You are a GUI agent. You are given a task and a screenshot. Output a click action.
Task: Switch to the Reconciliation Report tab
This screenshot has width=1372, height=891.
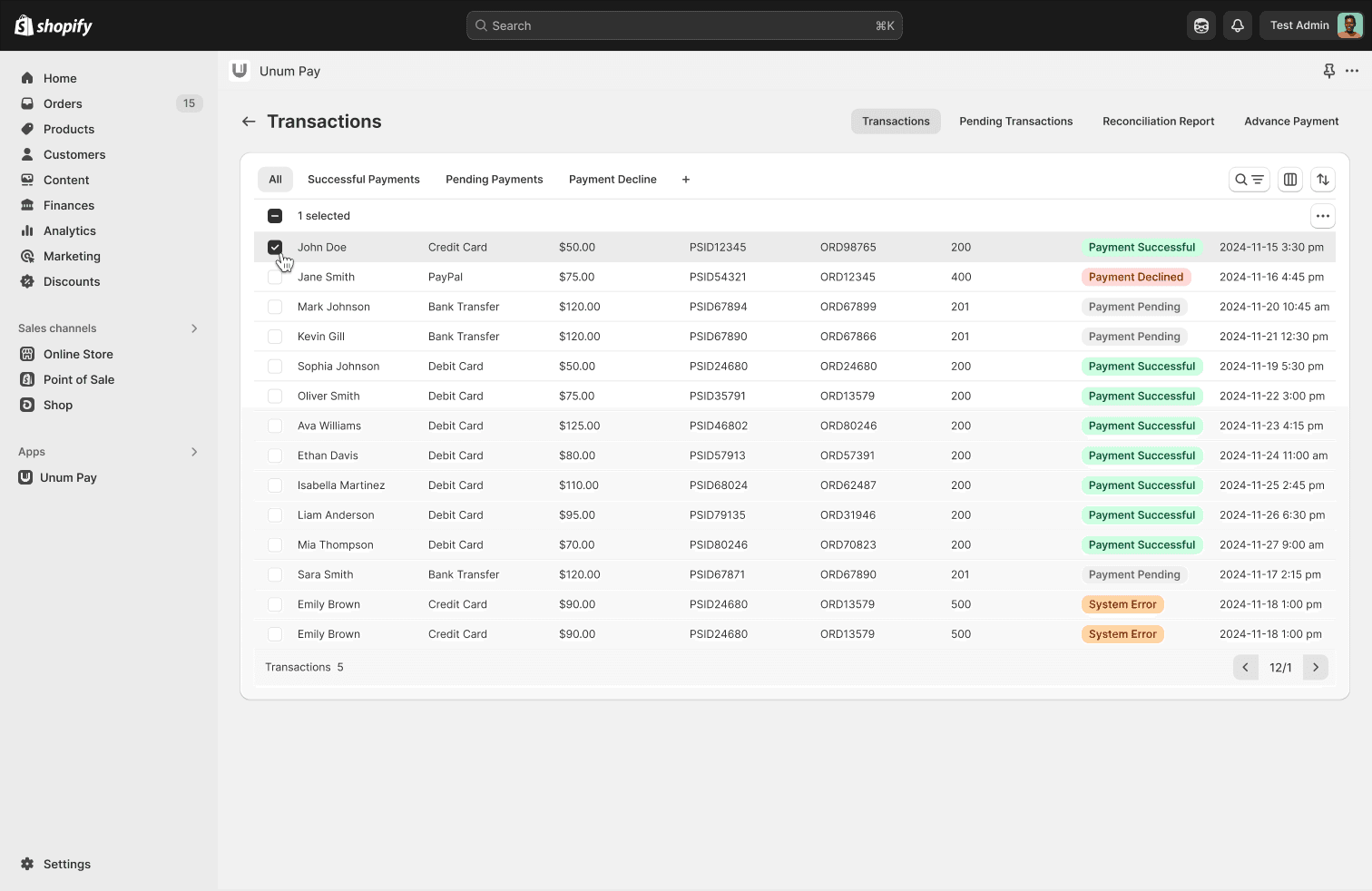pos(1158,122)
